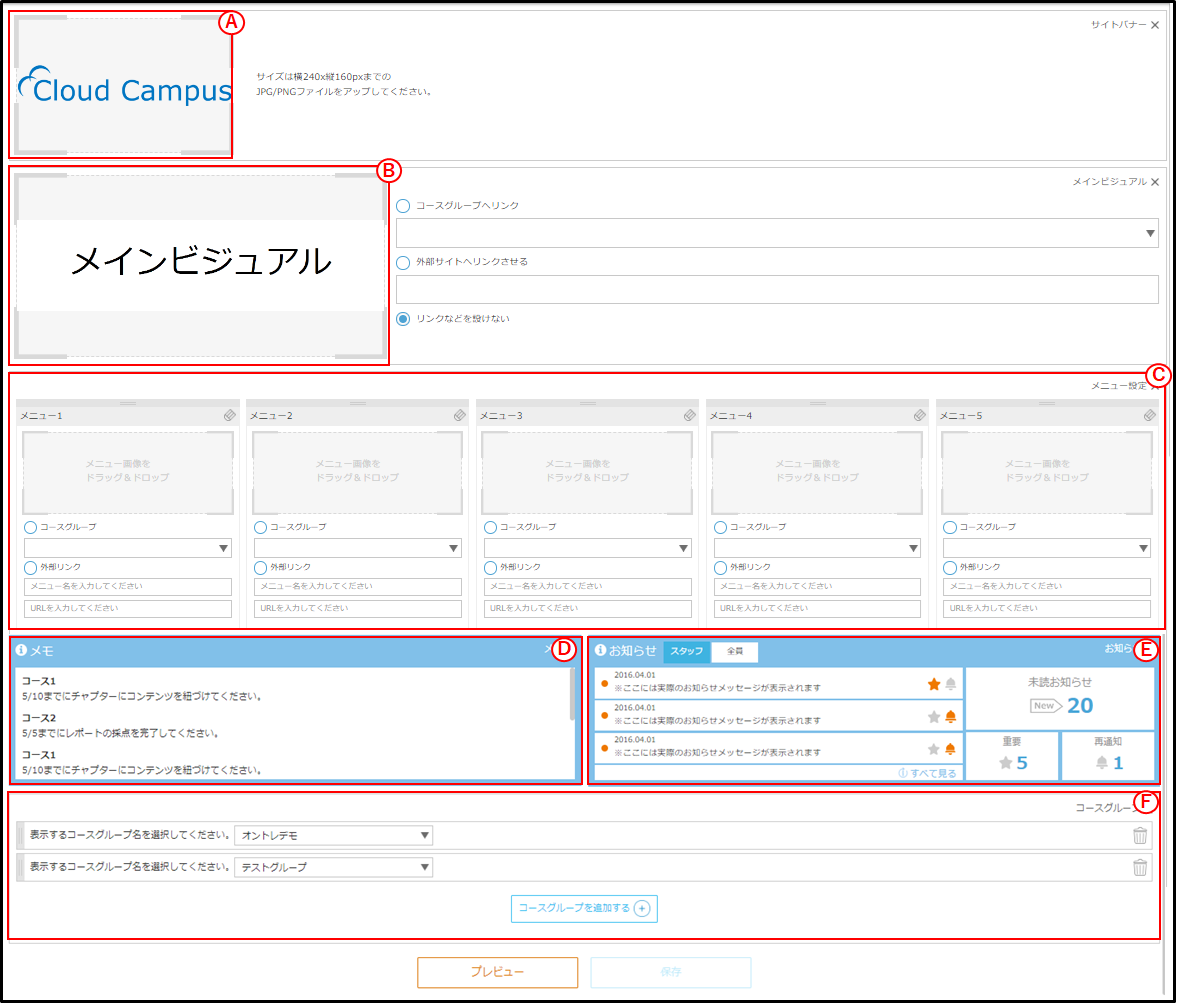Close the メインビジュアル section
Image resolution: width=1178 pixels, height=1003 pixels.
tap(1155, 182)
